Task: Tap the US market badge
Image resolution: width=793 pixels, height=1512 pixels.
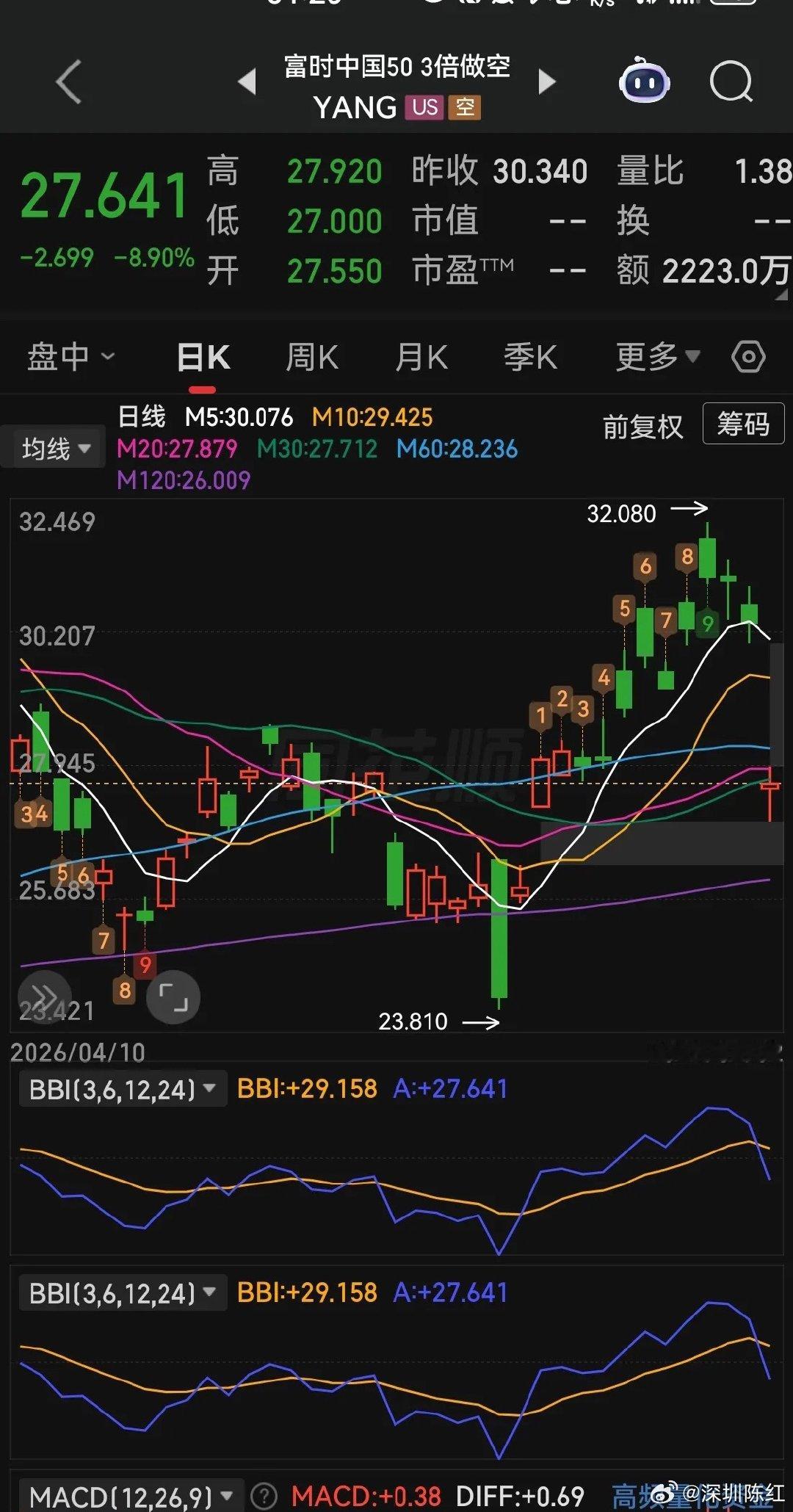Action: tap(425, 107)
